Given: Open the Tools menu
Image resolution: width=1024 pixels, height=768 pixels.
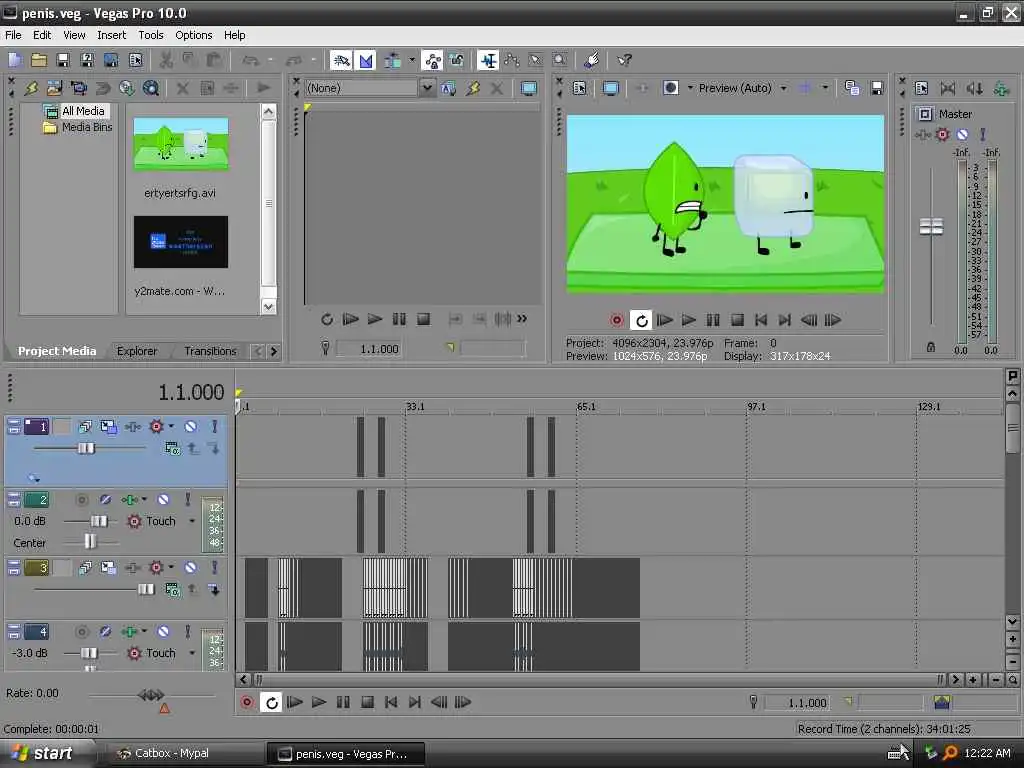Looking at the screenshot, I should point(151,35).
